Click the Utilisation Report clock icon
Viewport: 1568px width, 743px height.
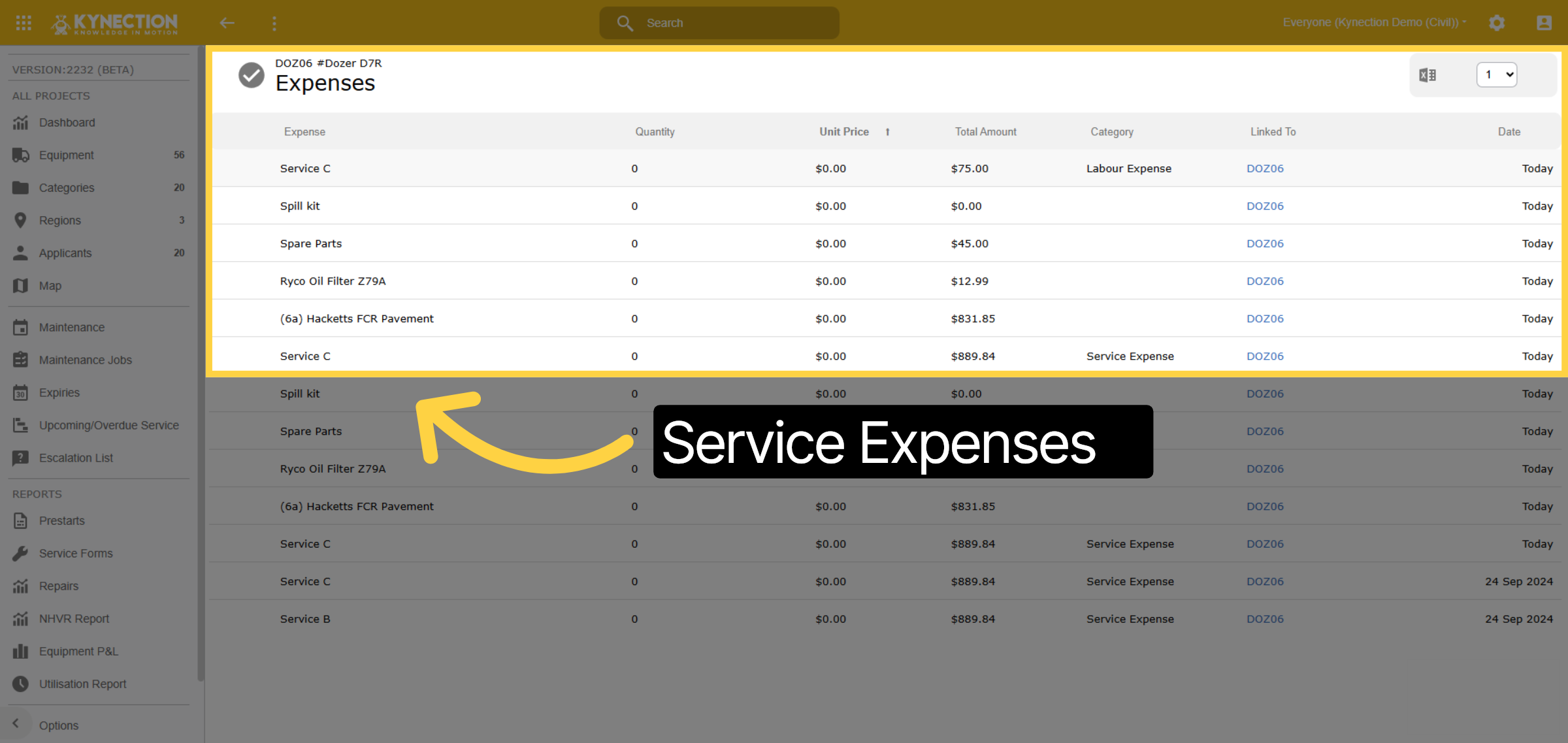21,684
